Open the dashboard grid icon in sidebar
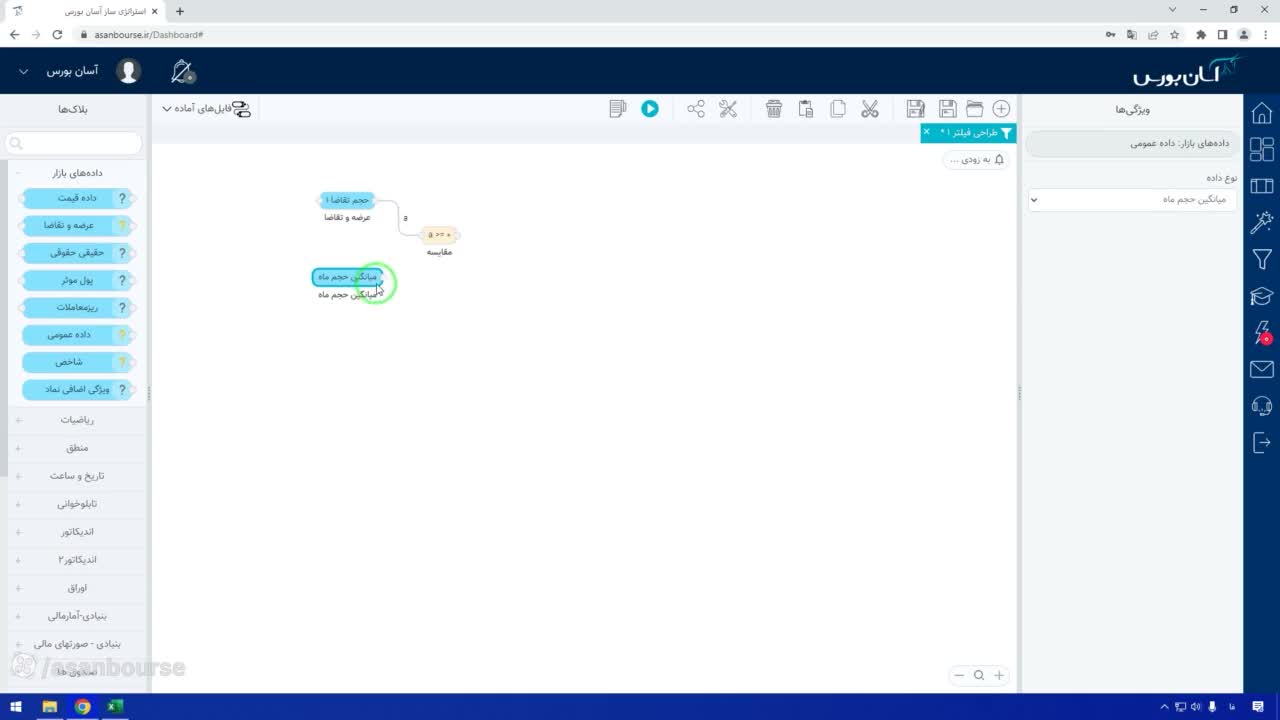 click(1262, 149)
